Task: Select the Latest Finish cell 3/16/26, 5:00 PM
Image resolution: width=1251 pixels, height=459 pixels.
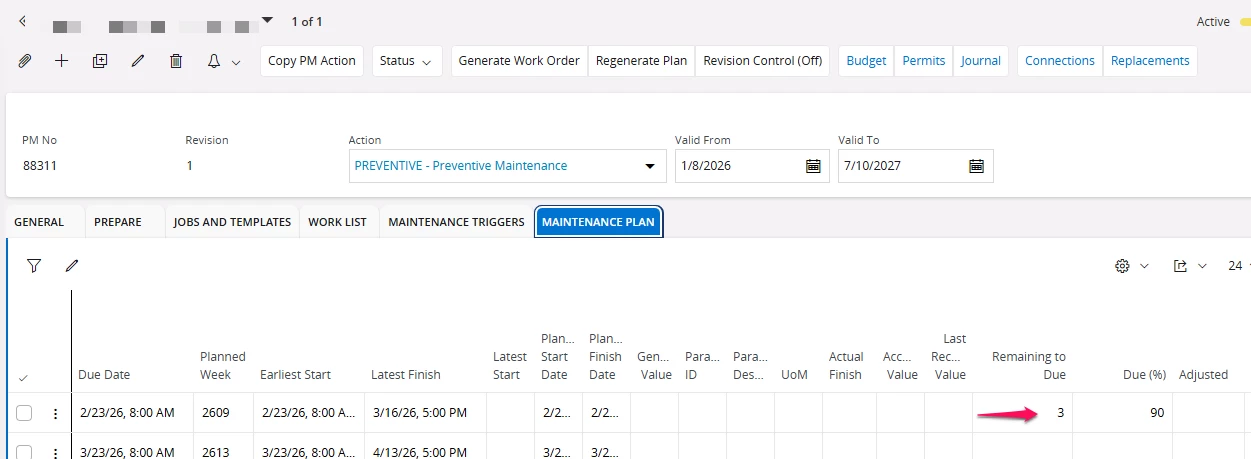Action: tap(425, 413)
